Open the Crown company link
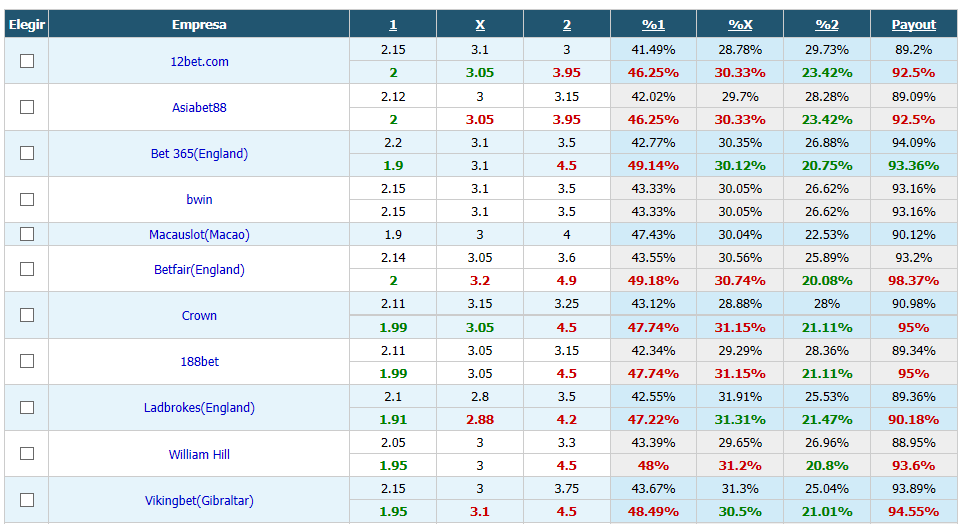Image resolution: width=963 pixels, height=524 pixels. pyautogui.click(x=200, y=316)
